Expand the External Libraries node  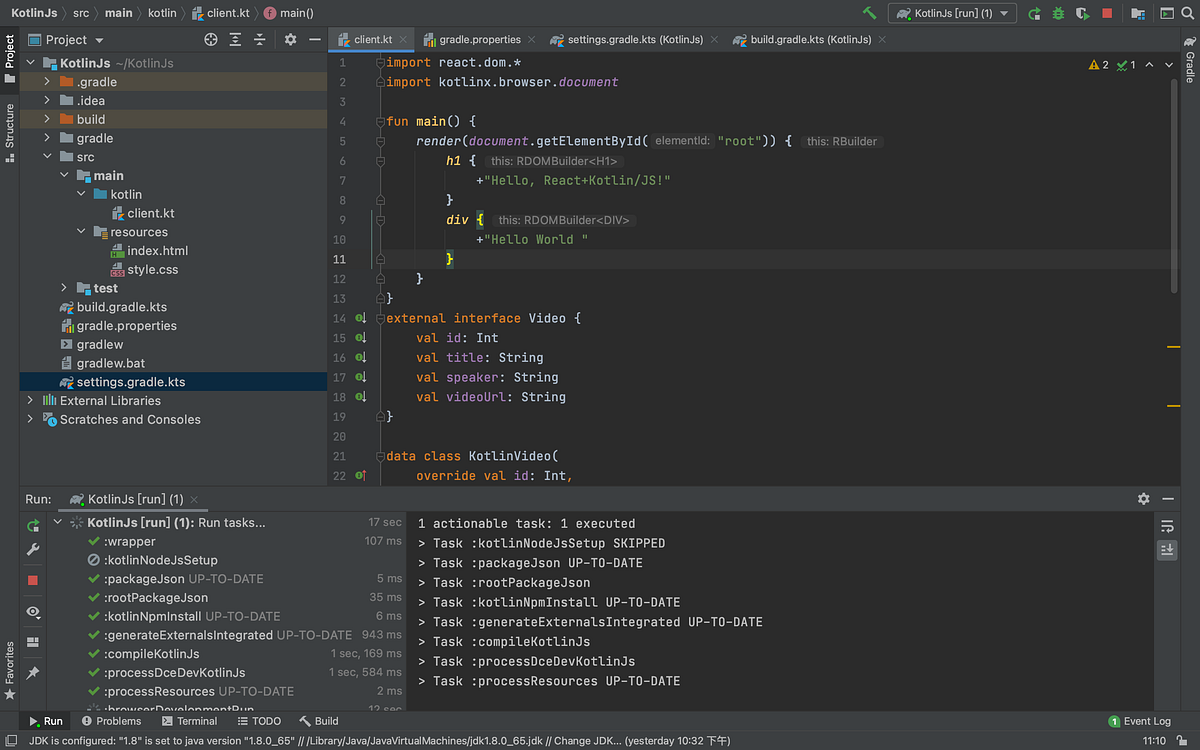tap(30, 400)
